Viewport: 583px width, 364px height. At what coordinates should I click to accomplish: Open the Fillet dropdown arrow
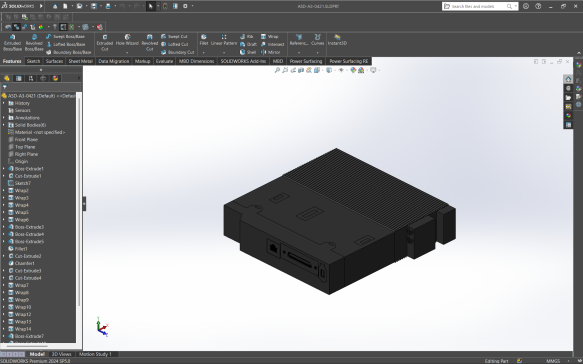pyautogui.click(x=204, y=53)
